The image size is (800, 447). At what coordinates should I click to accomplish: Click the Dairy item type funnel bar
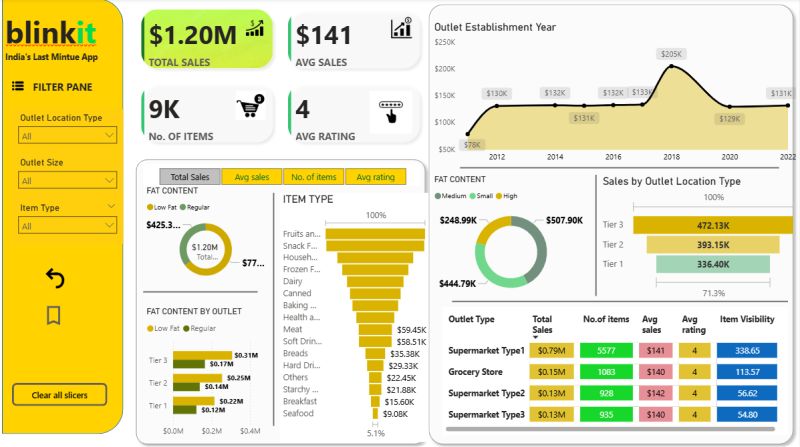point(375,281)
